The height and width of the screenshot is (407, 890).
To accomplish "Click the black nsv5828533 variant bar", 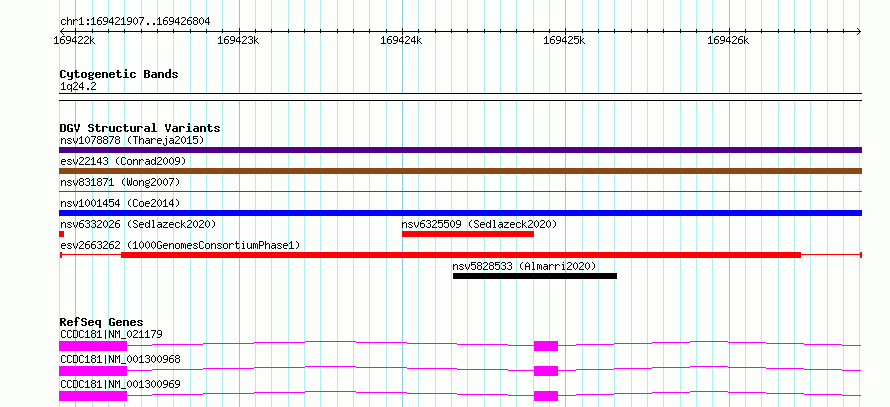I will (x=535, y=276).
